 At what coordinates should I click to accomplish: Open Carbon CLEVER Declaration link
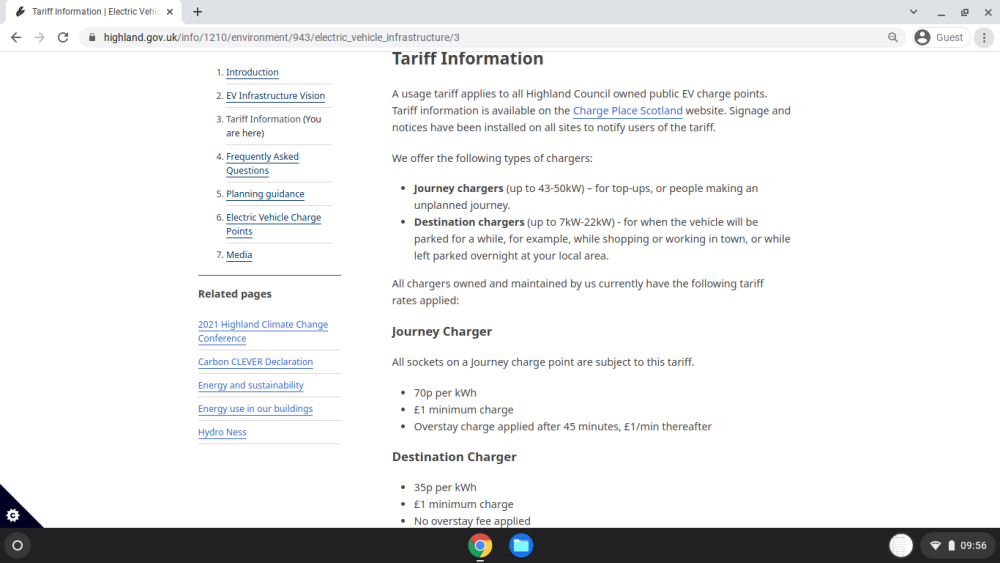[x=255, y=362]
